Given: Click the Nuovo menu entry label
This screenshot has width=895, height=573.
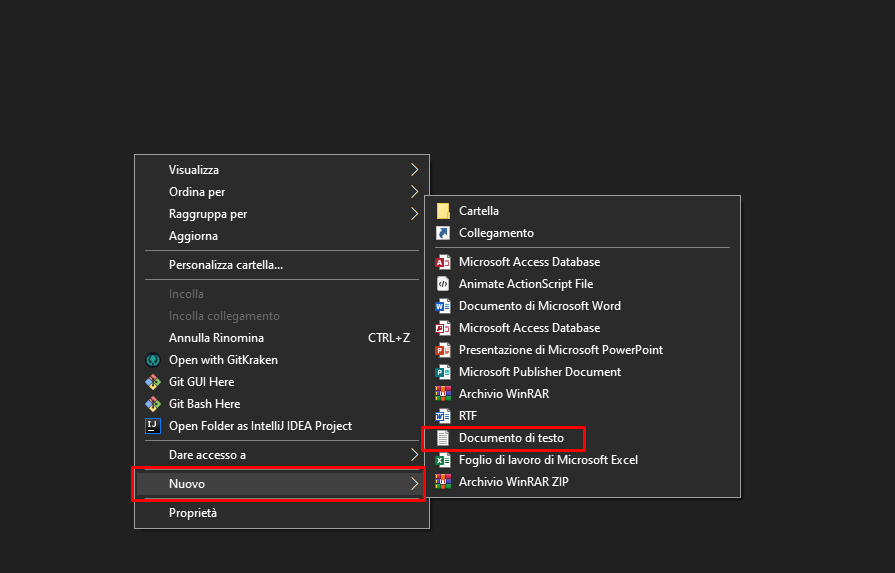Looking at the screenshot, I should tap(187, 484).
